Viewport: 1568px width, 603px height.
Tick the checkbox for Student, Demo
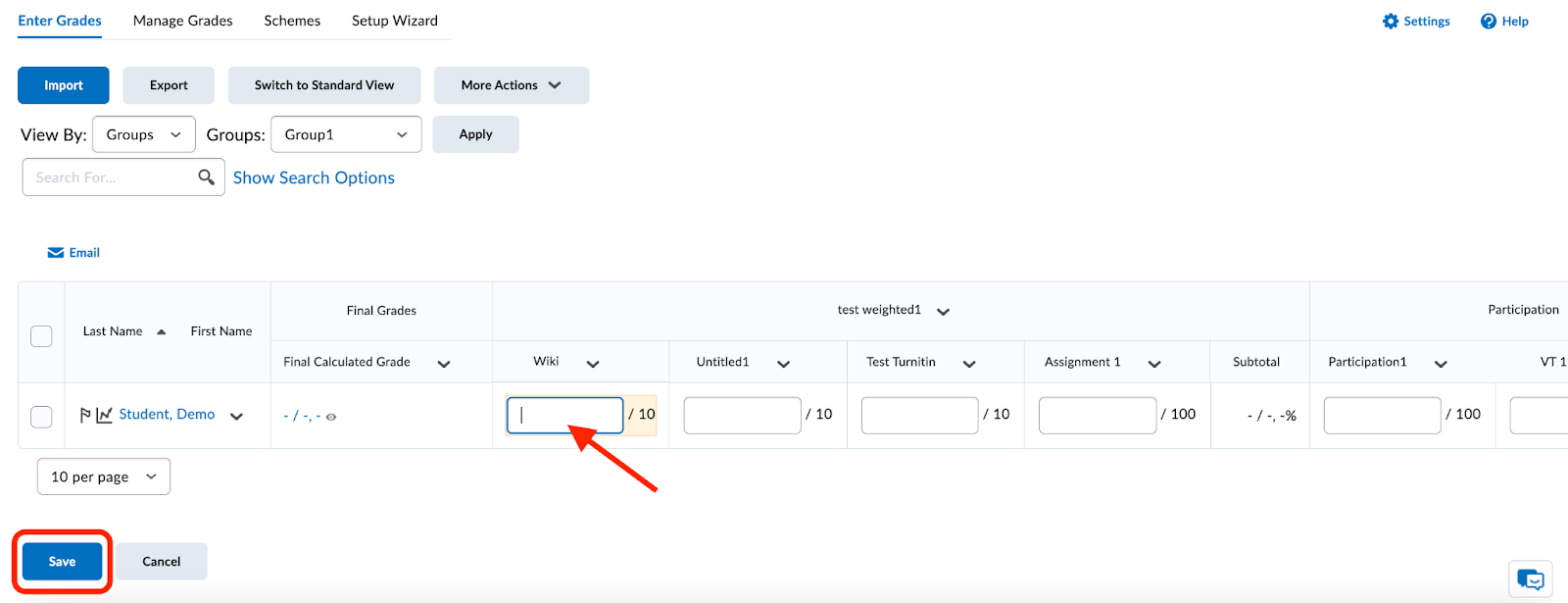41,416
